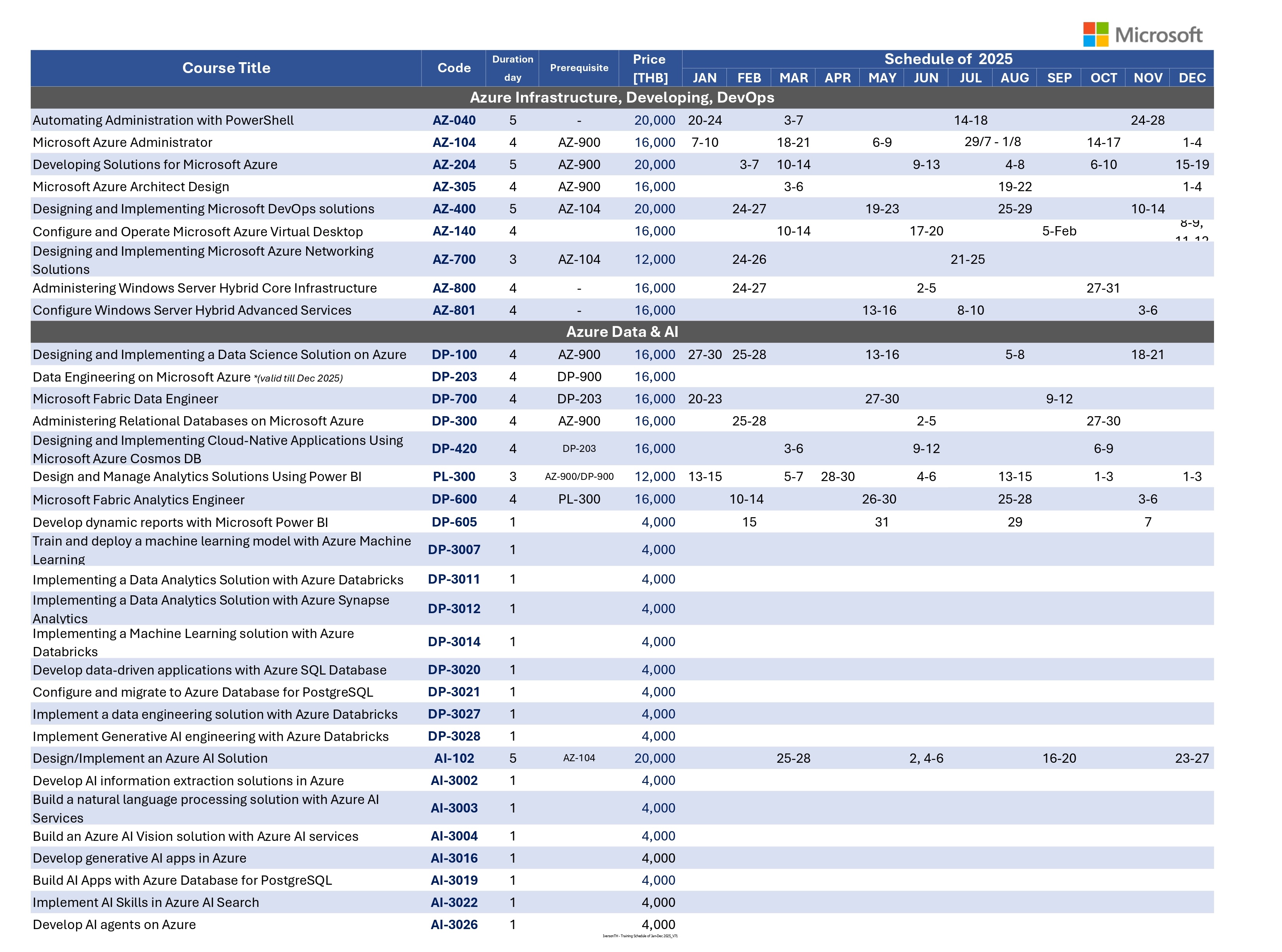Click the AZ-104 date 29/7 - 1/8
Viewport: 1282px width, 952px height.
click(993, 142)
